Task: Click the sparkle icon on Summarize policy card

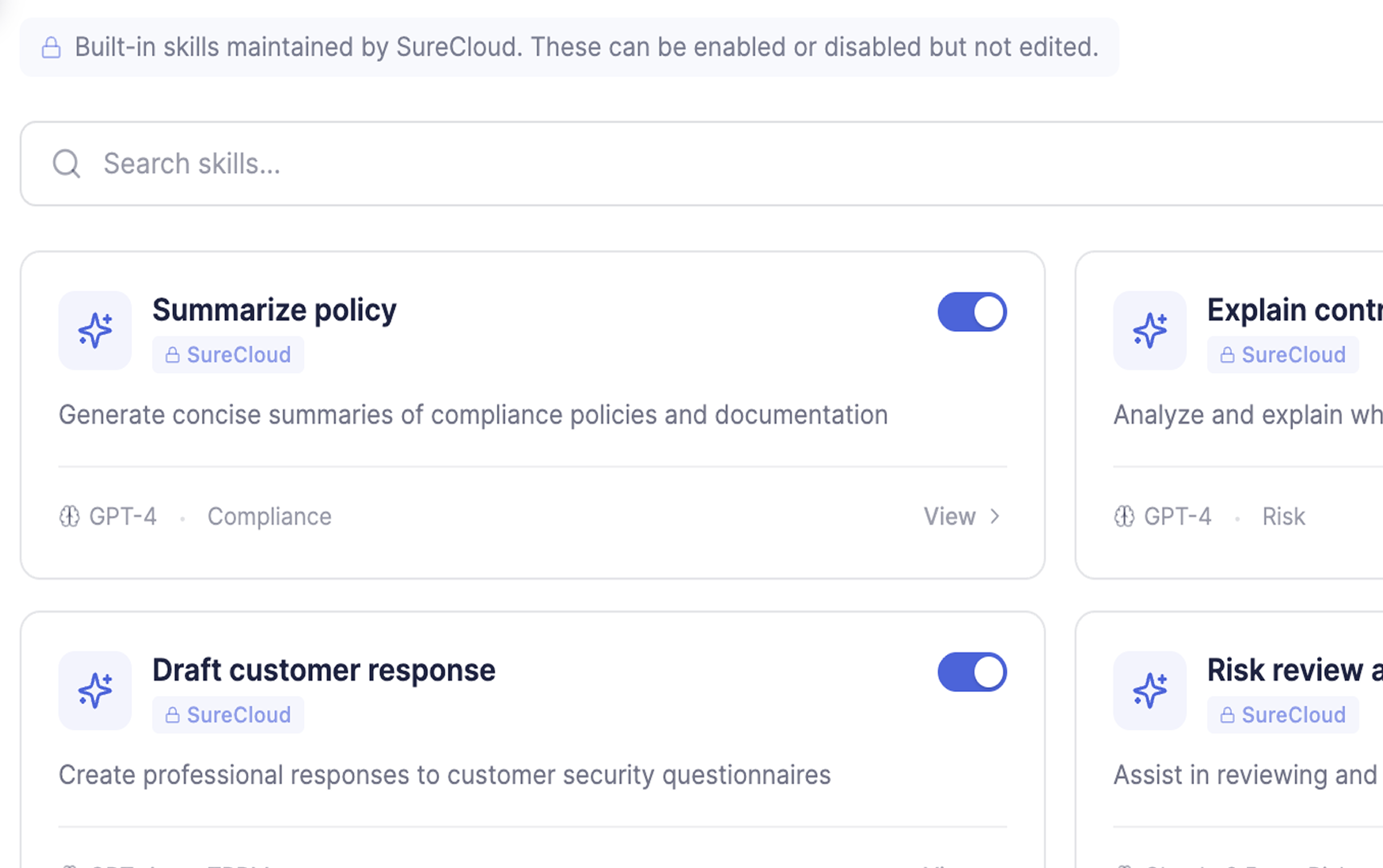Action: [x=95, y=330]
